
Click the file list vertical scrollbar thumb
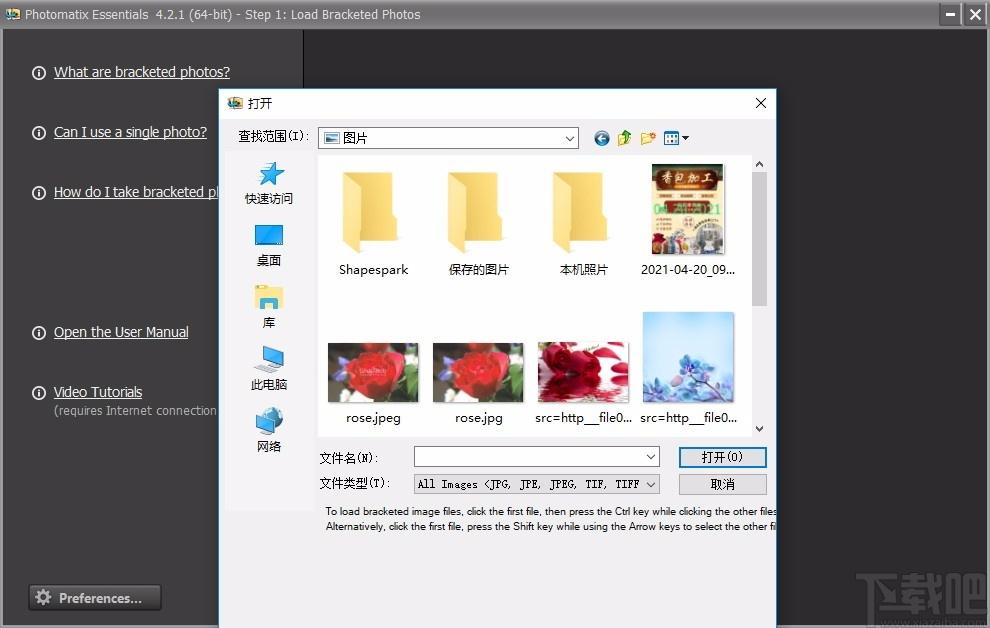click(x=760, y=239)
